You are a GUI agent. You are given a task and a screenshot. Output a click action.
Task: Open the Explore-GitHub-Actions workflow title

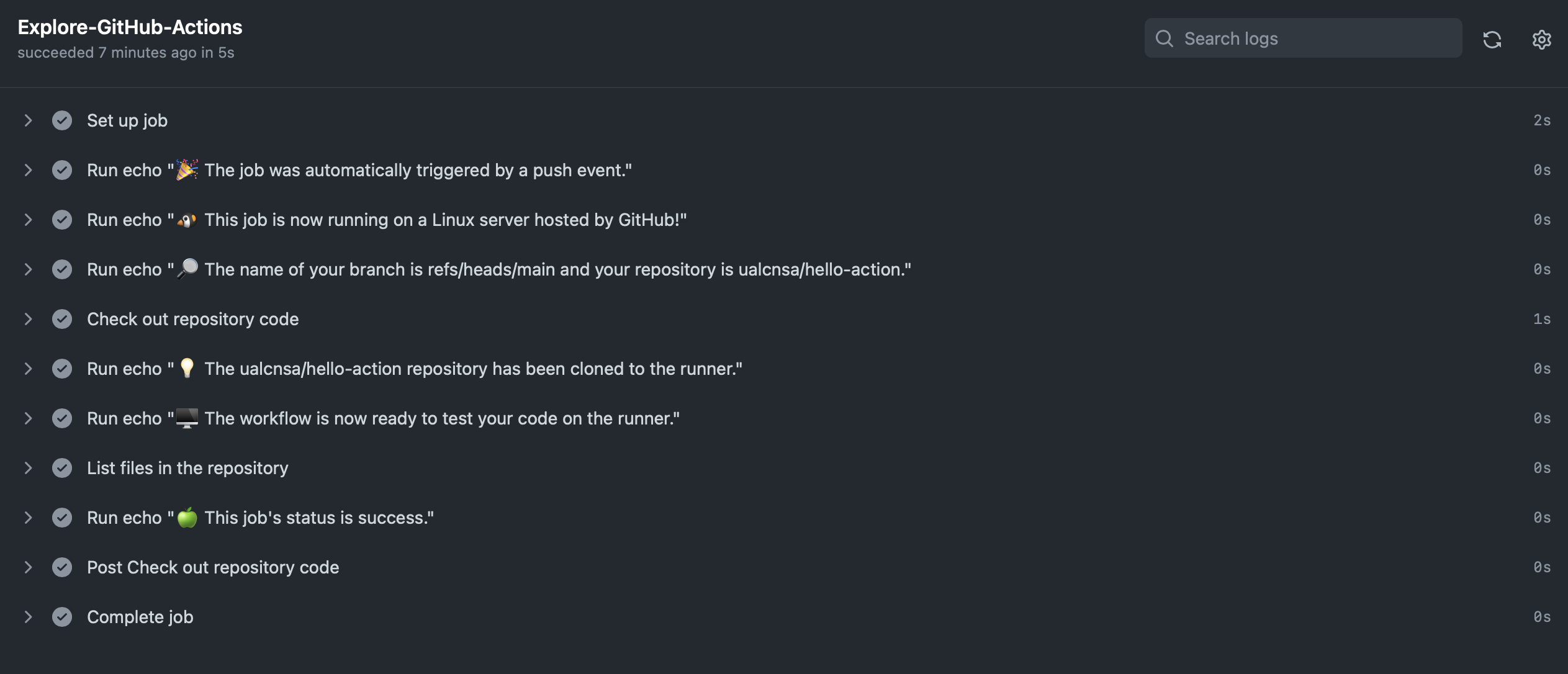pos(129,27)
